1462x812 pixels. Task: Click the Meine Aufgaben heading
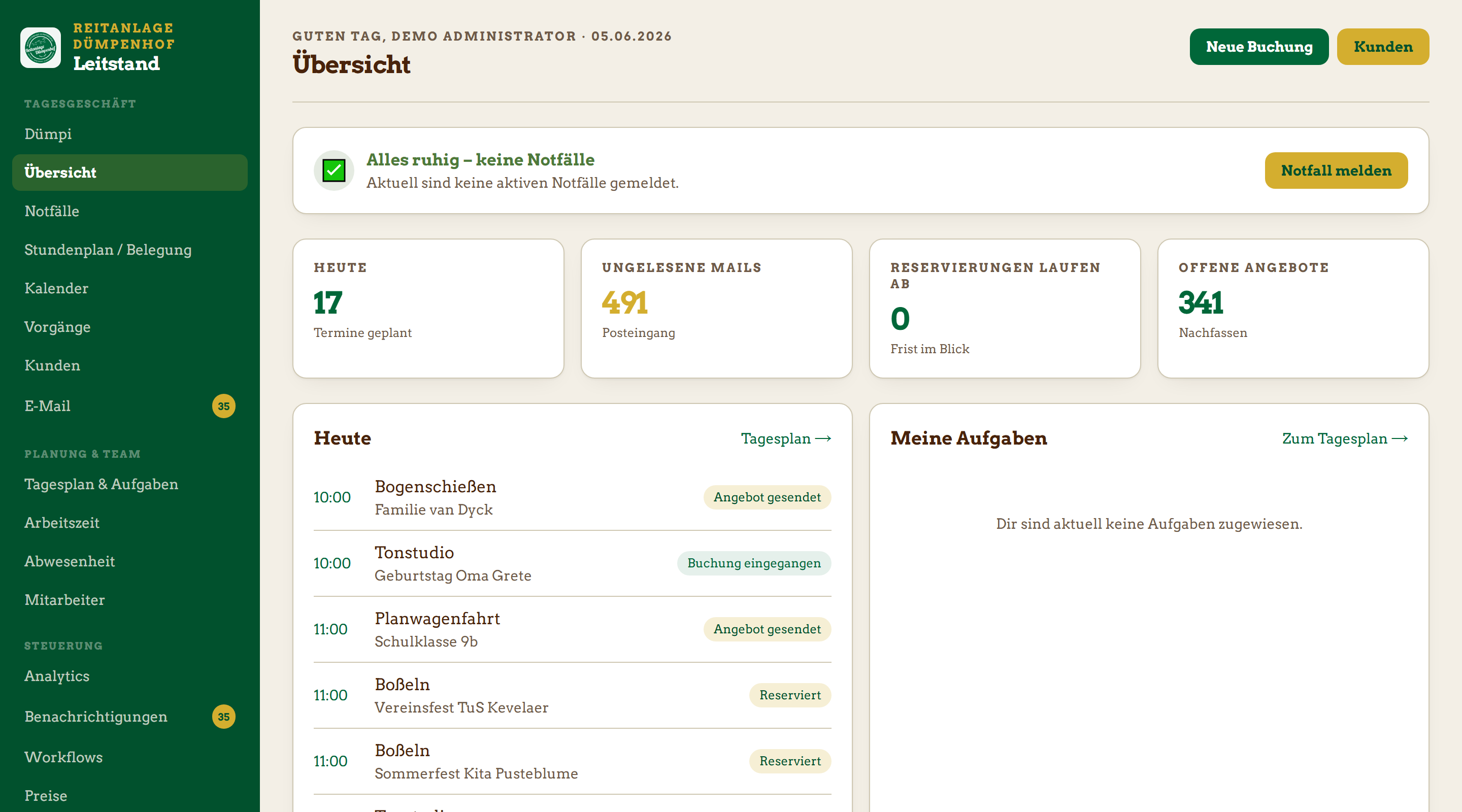pos(968,438)
